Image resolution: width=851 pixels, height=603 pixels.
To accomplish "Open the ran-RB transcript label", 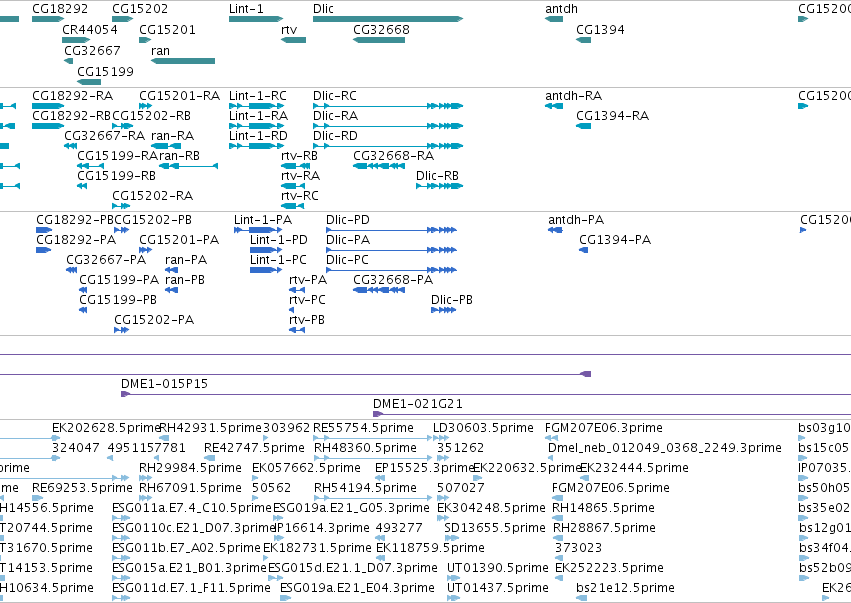I will coord(179,156).
